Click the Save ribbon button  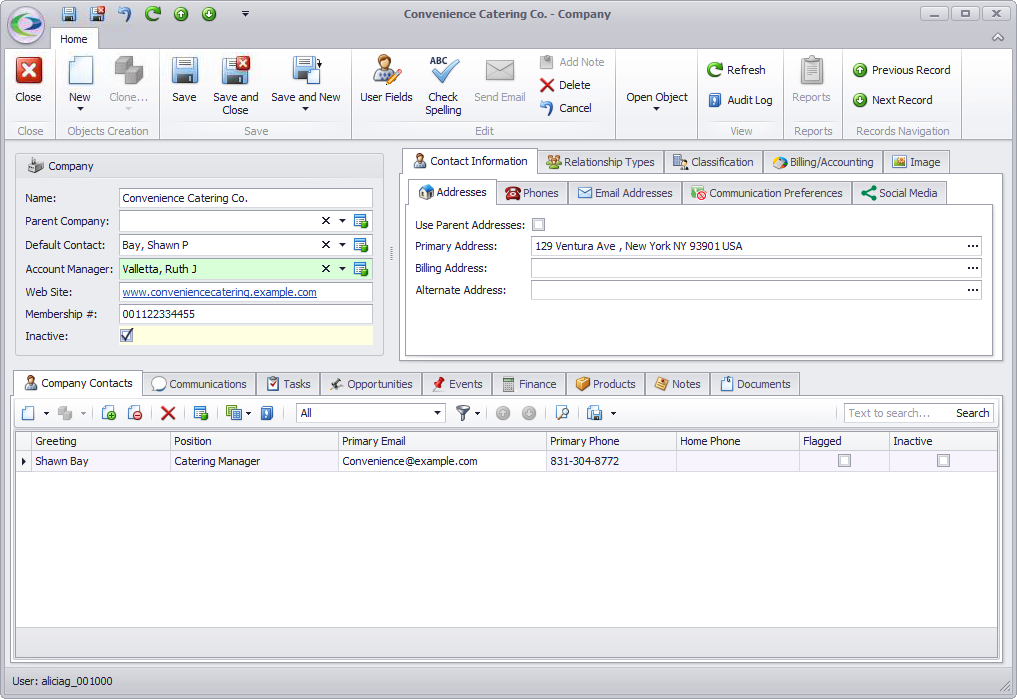tap(184, 80)
